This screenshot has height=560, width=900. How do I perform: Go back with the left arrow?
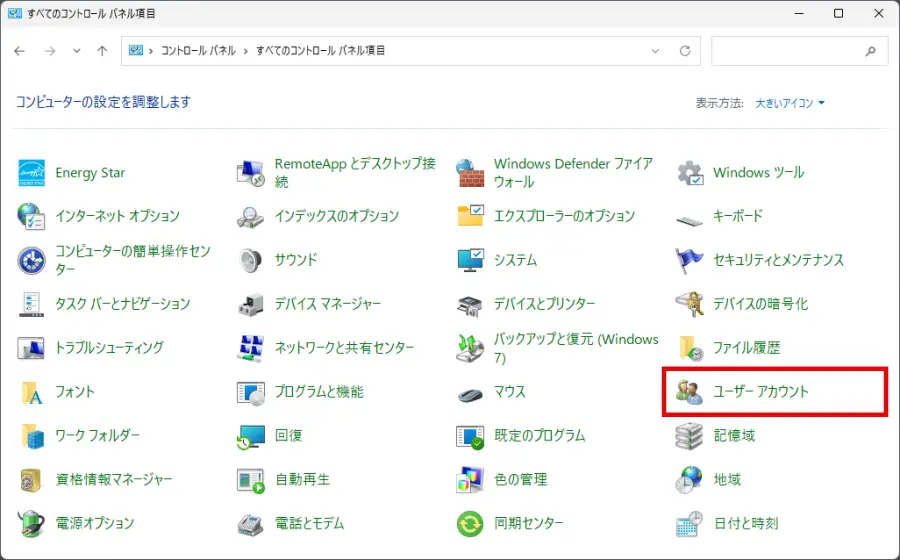(20, 51)
